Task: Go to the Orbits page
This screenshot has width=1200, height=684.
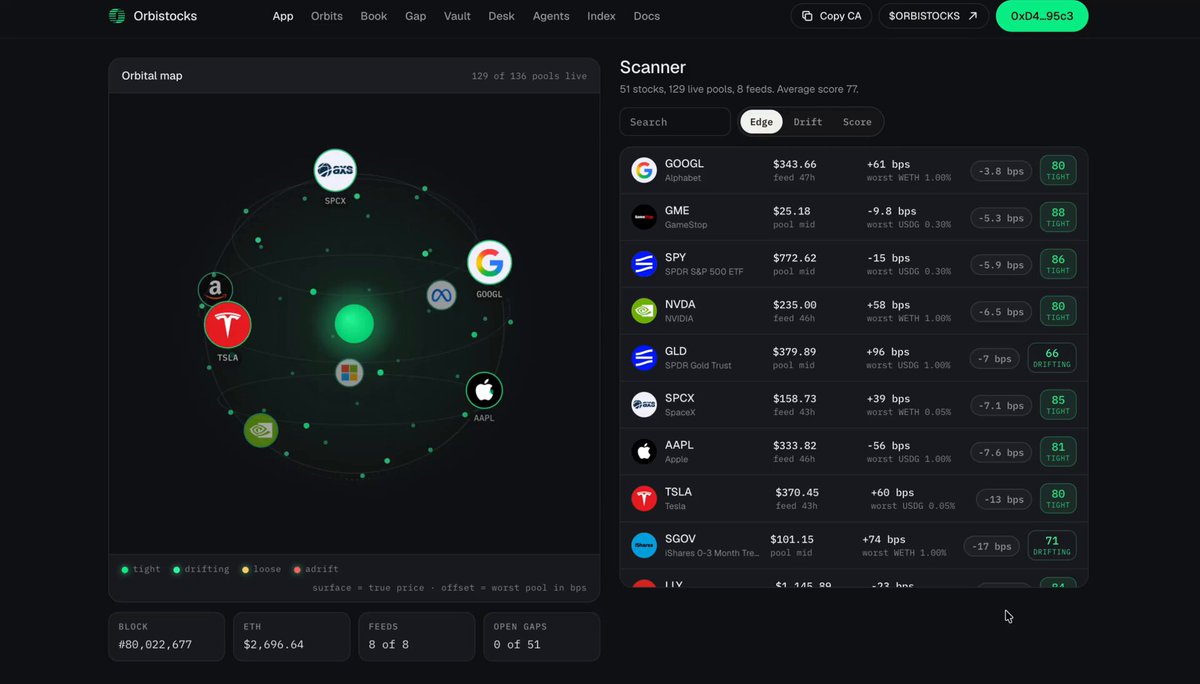Action: [x=327, y=16]
